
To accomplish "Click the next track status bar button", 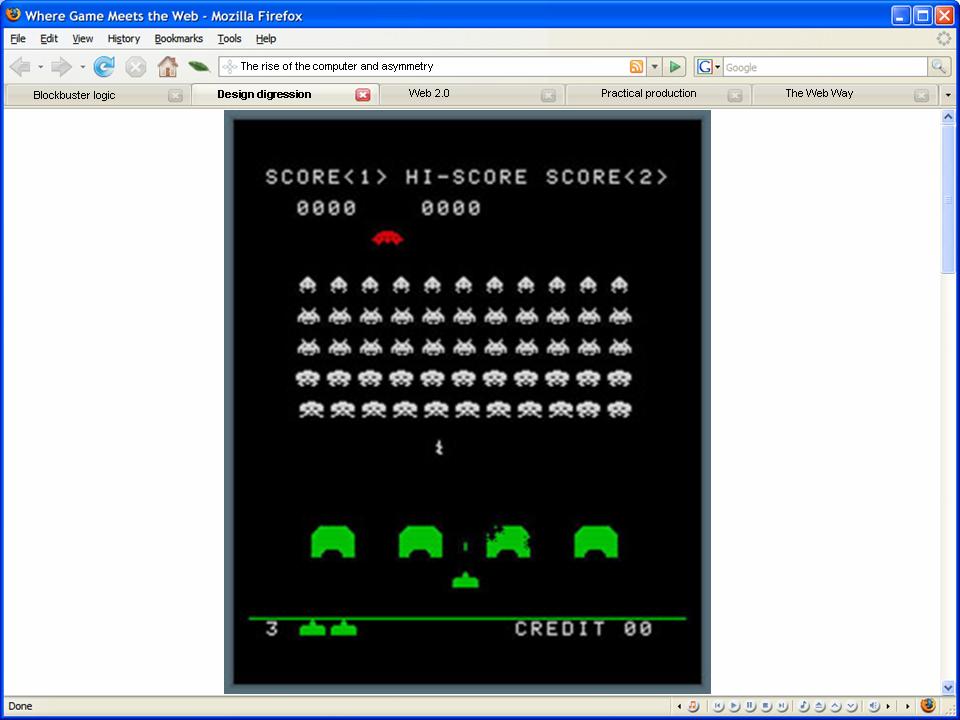I will [x=782, y=706].
